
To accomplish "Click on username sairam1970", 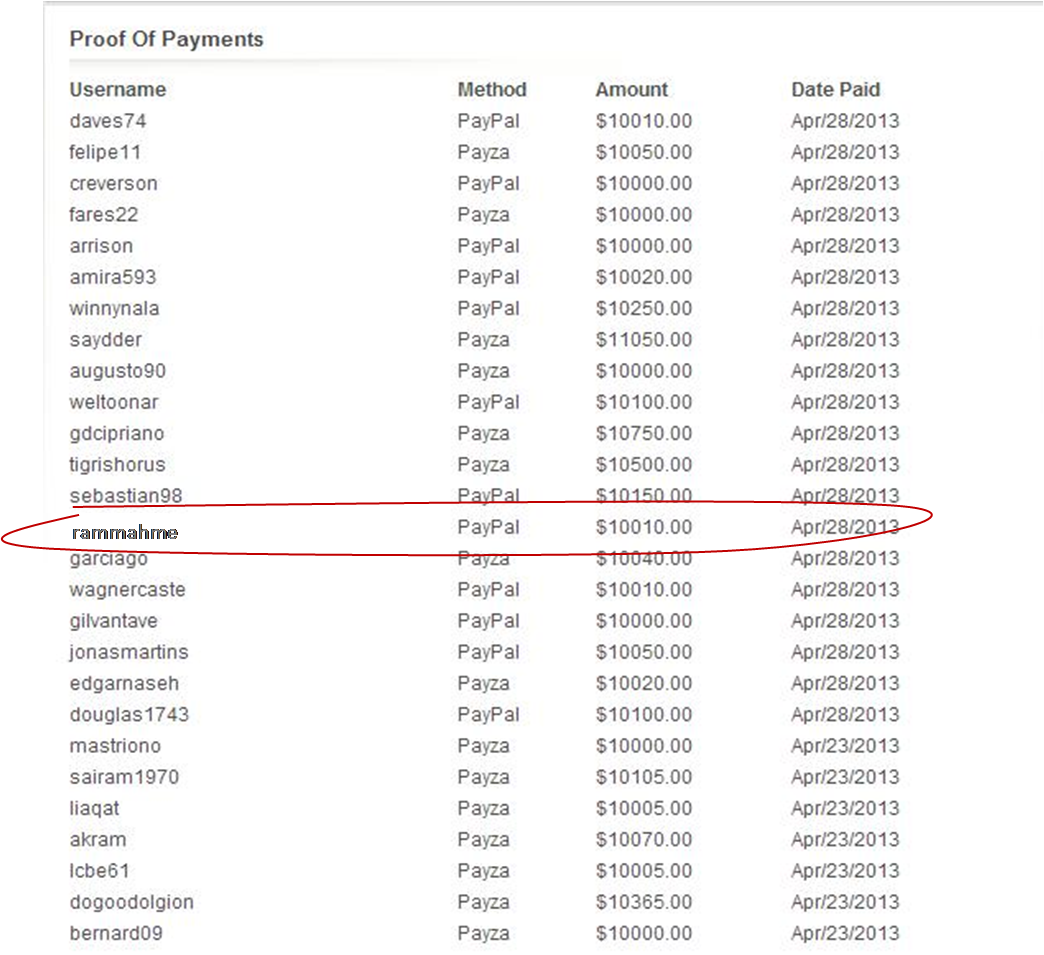I will tap(124, 777).
